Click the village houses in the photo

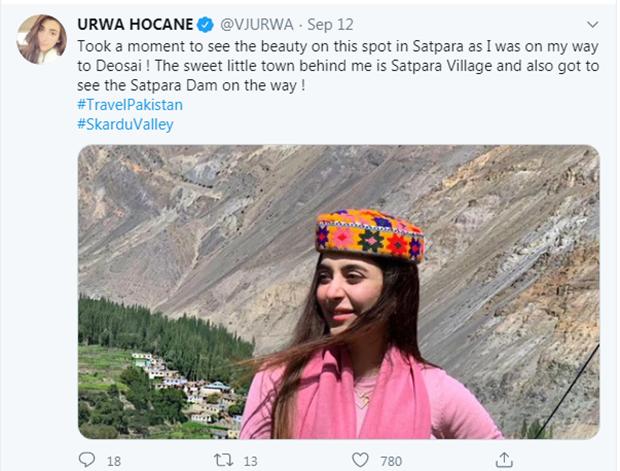[188, 393]
